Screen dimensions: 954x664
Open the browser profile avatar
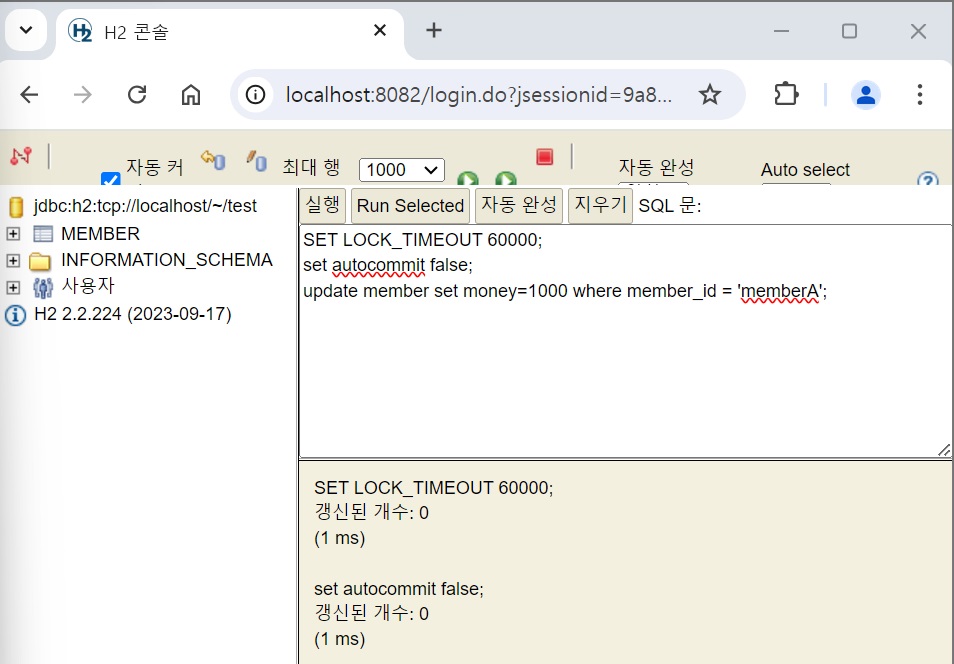pos(866,94)
